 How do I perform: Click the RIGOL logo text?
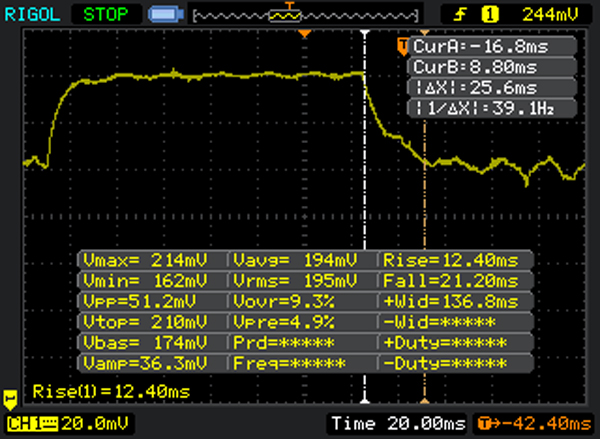tap(32, 15)
